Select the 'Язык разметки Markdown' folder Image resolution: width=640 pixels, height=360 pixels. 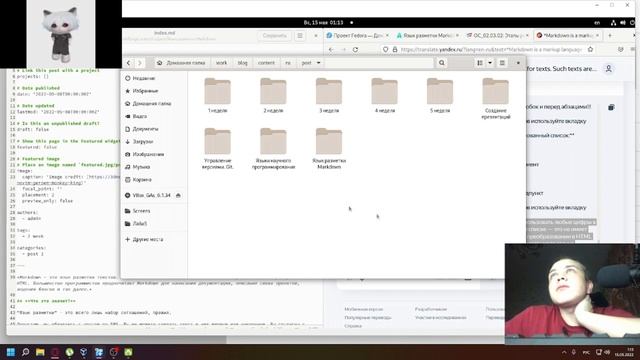pos(329,149)
